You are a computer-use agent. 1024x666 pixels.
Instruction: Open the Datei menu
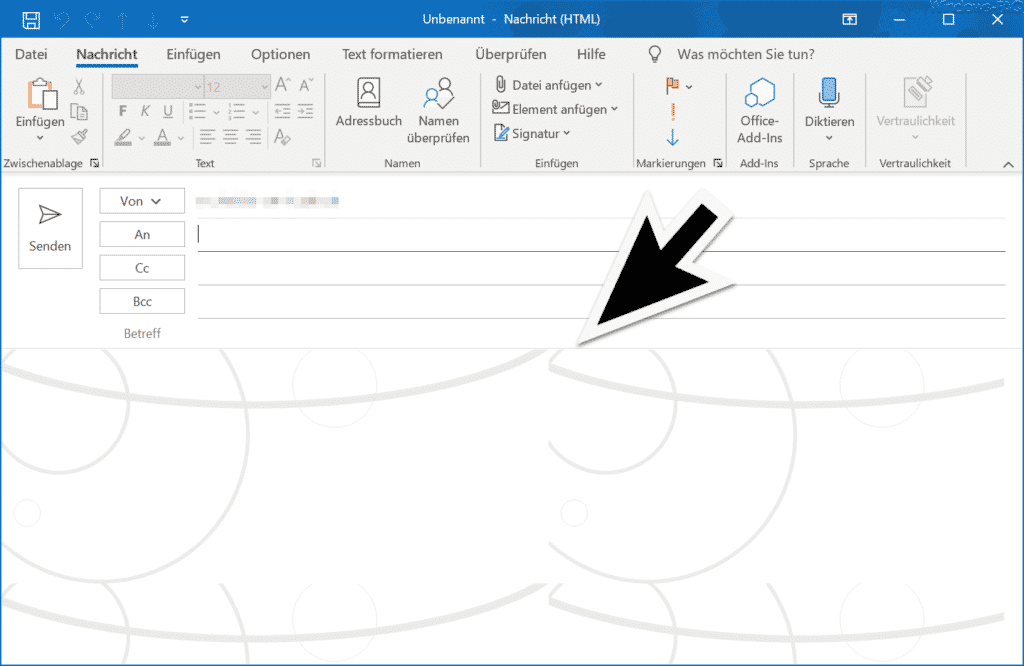click(31, 54)
